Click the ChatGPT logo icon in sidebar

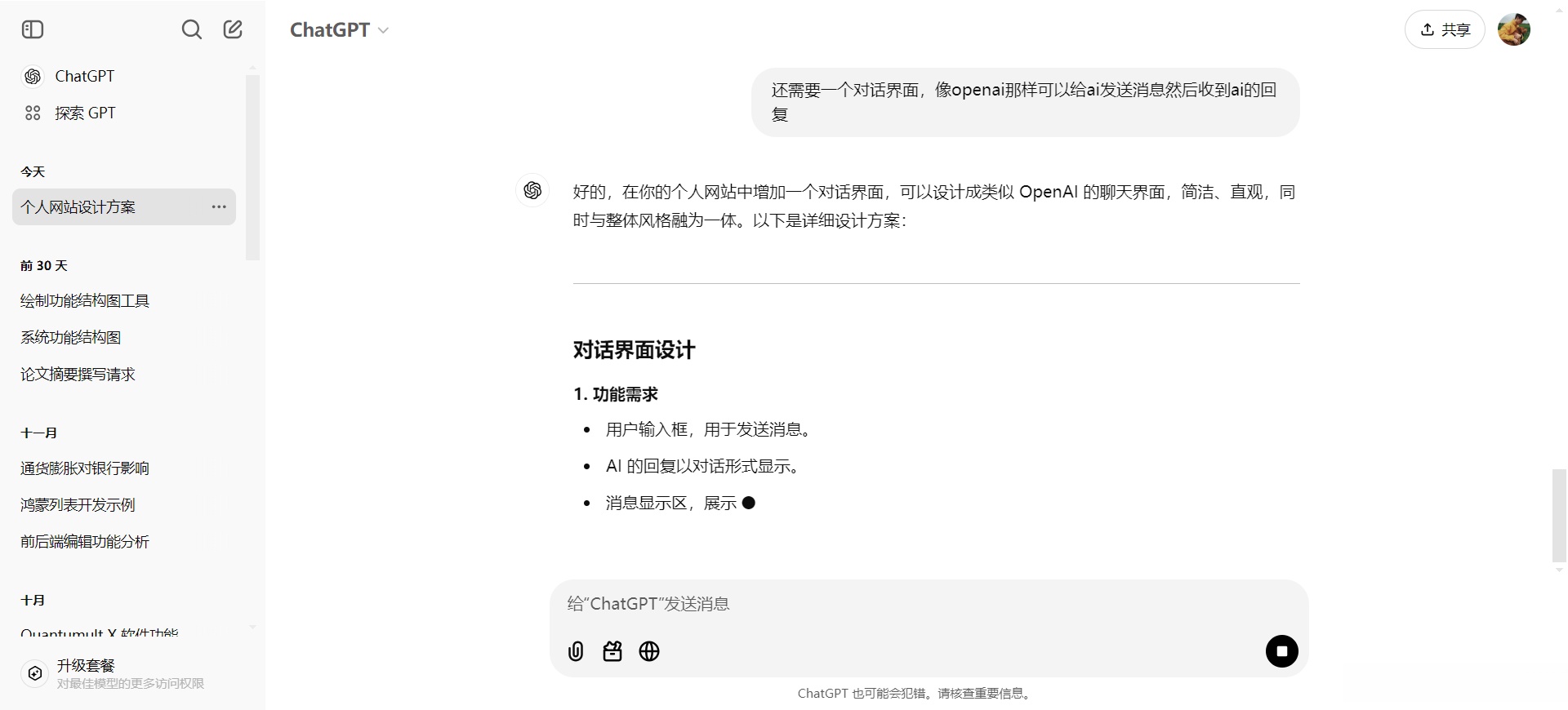tap(33, 77)
